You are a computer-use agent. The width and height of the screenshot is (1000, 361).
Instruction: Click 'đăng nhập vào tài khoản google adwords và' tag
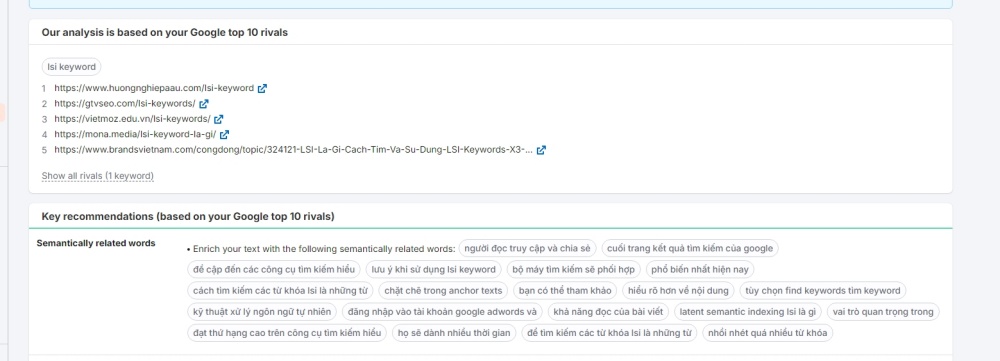pos(442,312)
